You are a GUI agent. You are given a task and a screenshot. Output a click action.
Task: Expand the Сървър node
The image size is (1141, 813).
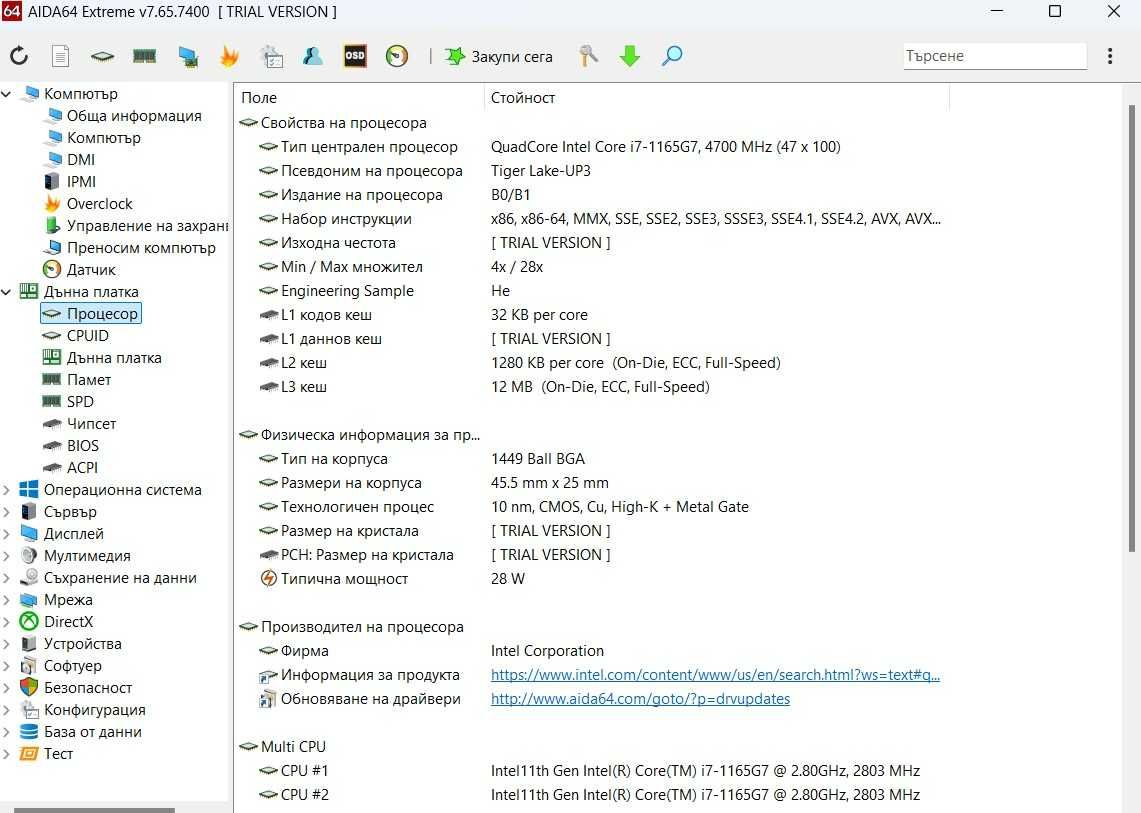[x=7, y=512]
